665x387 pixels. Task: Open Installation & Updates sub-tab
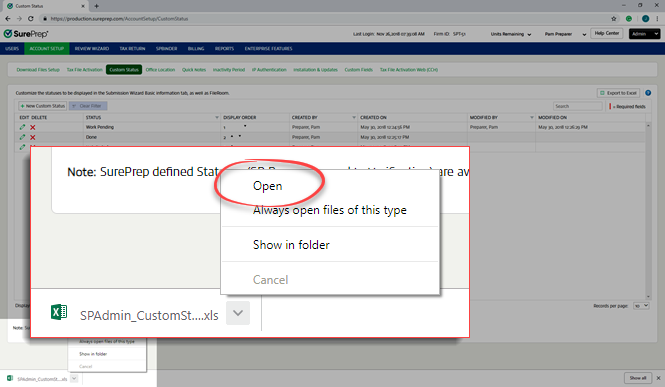click(316, 70)
